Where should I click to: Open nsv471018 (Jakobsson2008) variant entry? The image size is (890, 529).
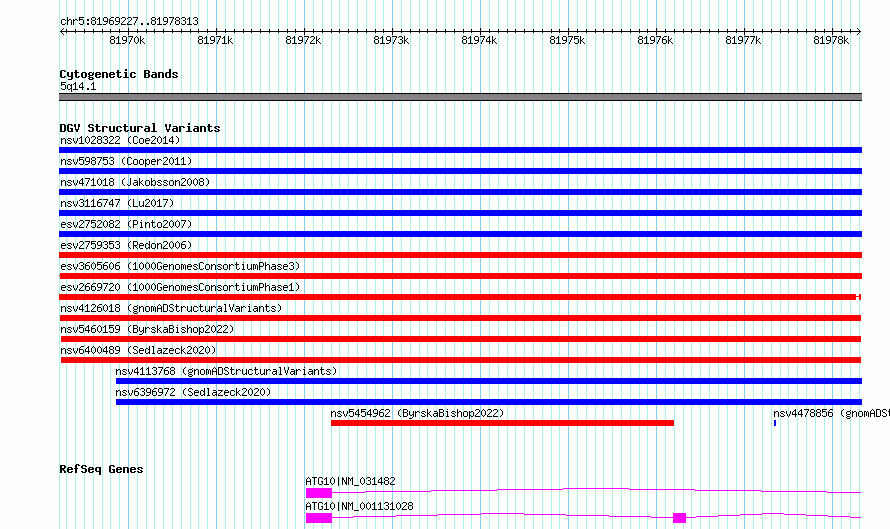pyautogui.click(x=135, y=182)
